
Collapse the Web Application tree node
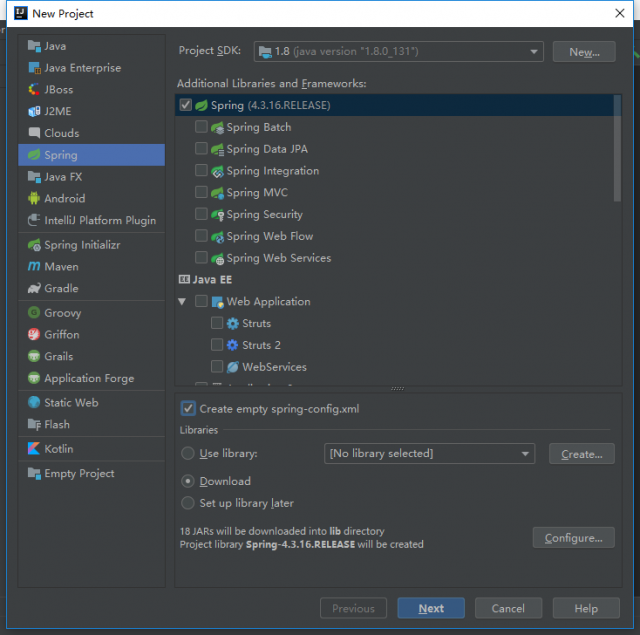pos(182,302)
